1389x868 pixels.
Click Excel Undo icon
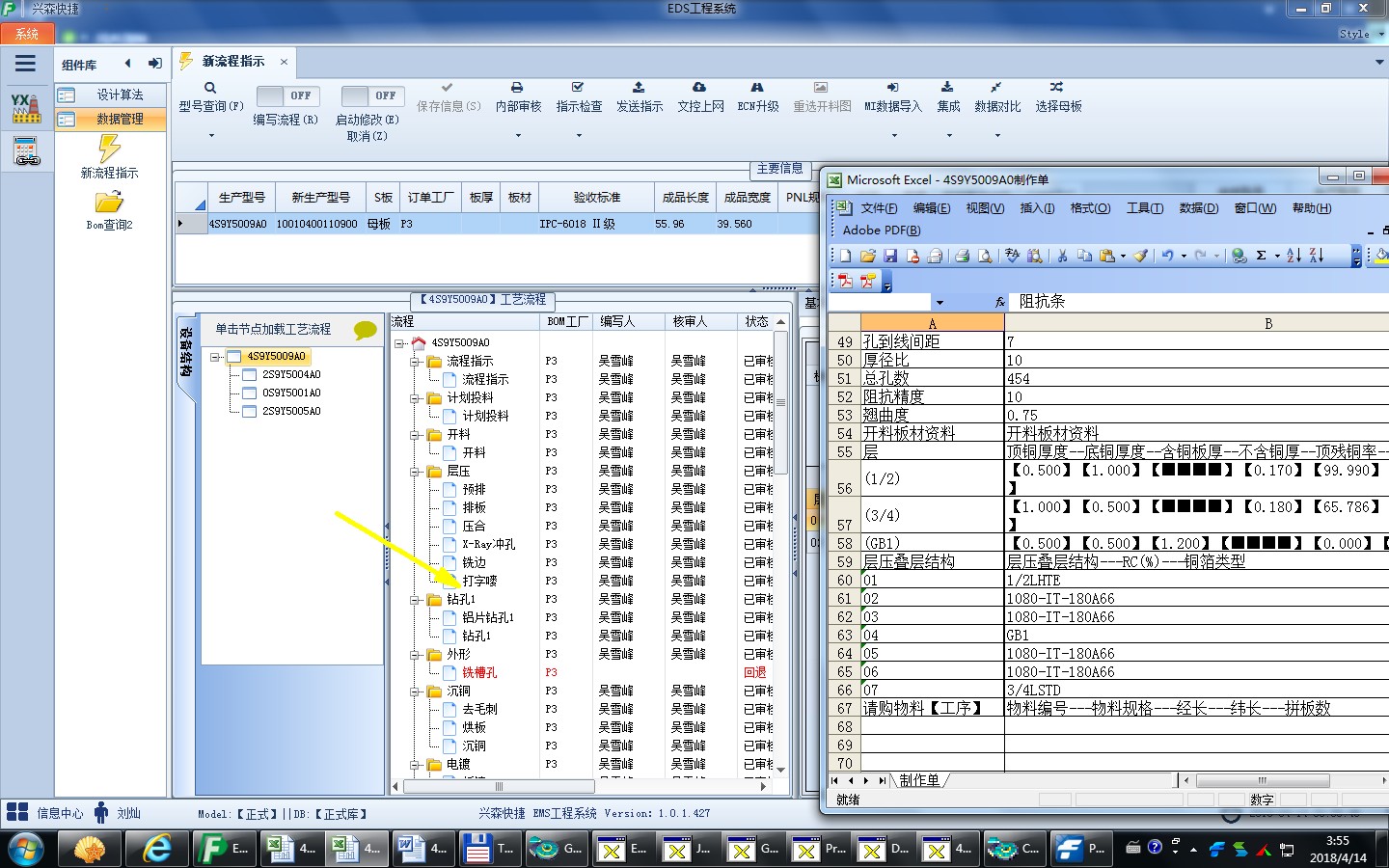coord(1167,256)
